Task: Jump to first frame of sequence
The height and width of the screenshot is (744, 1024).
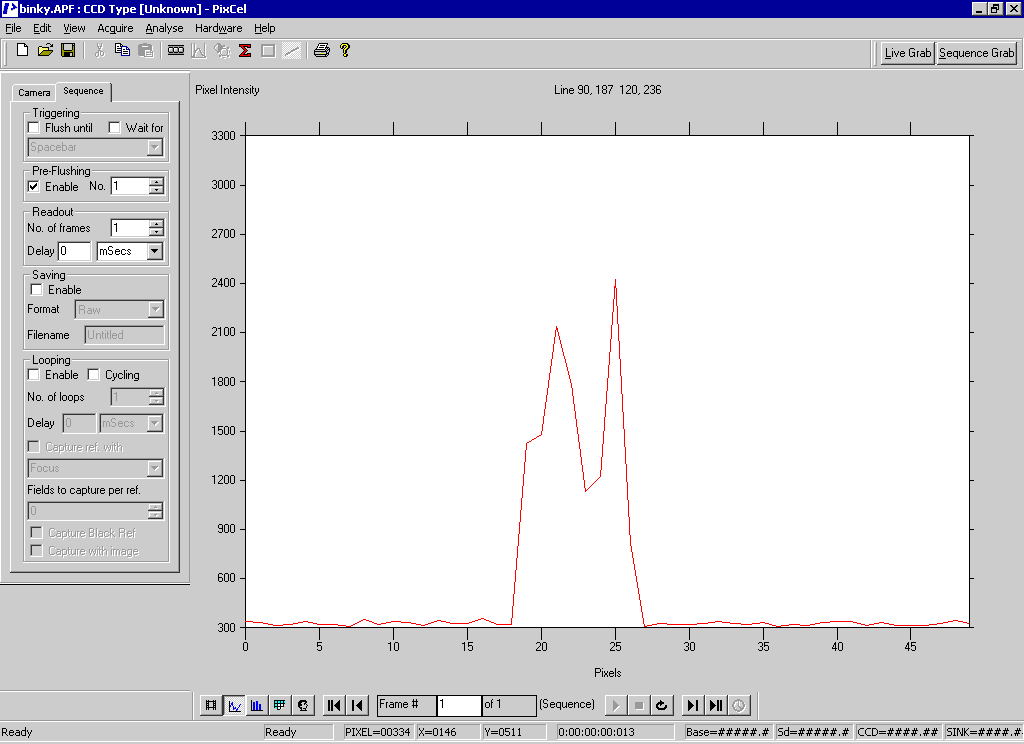Action: pyautogui.click(x=334, y=705)
